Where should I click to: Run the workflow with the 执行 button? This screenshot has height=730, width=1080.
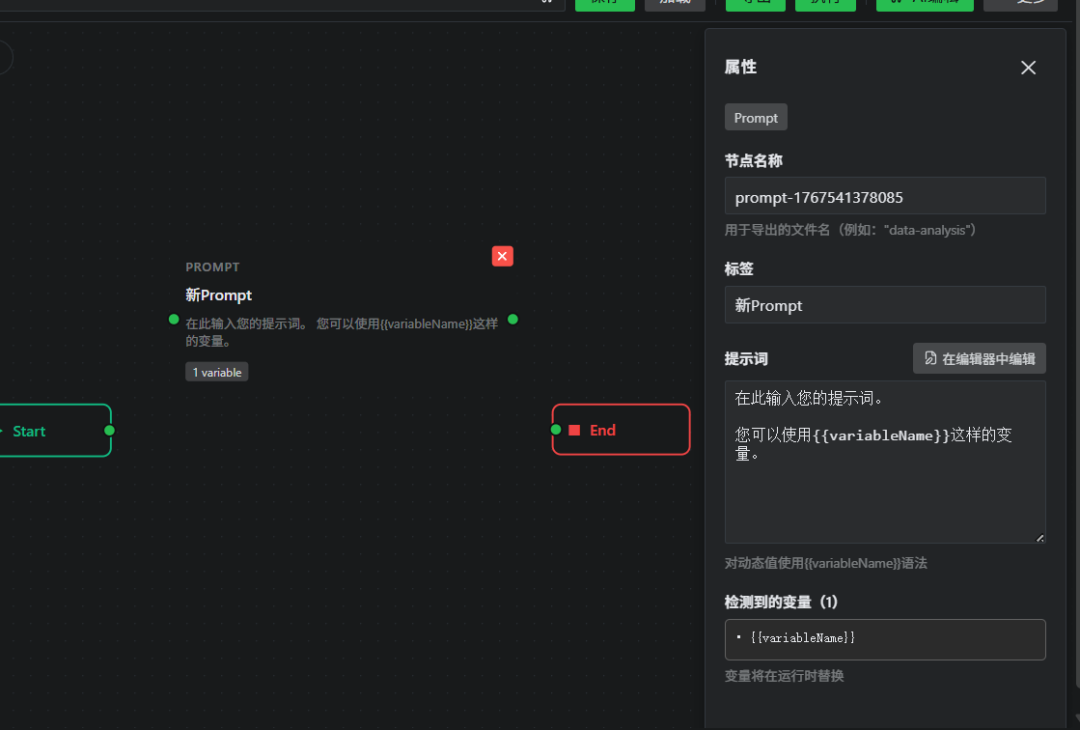(x=825, y=3)
